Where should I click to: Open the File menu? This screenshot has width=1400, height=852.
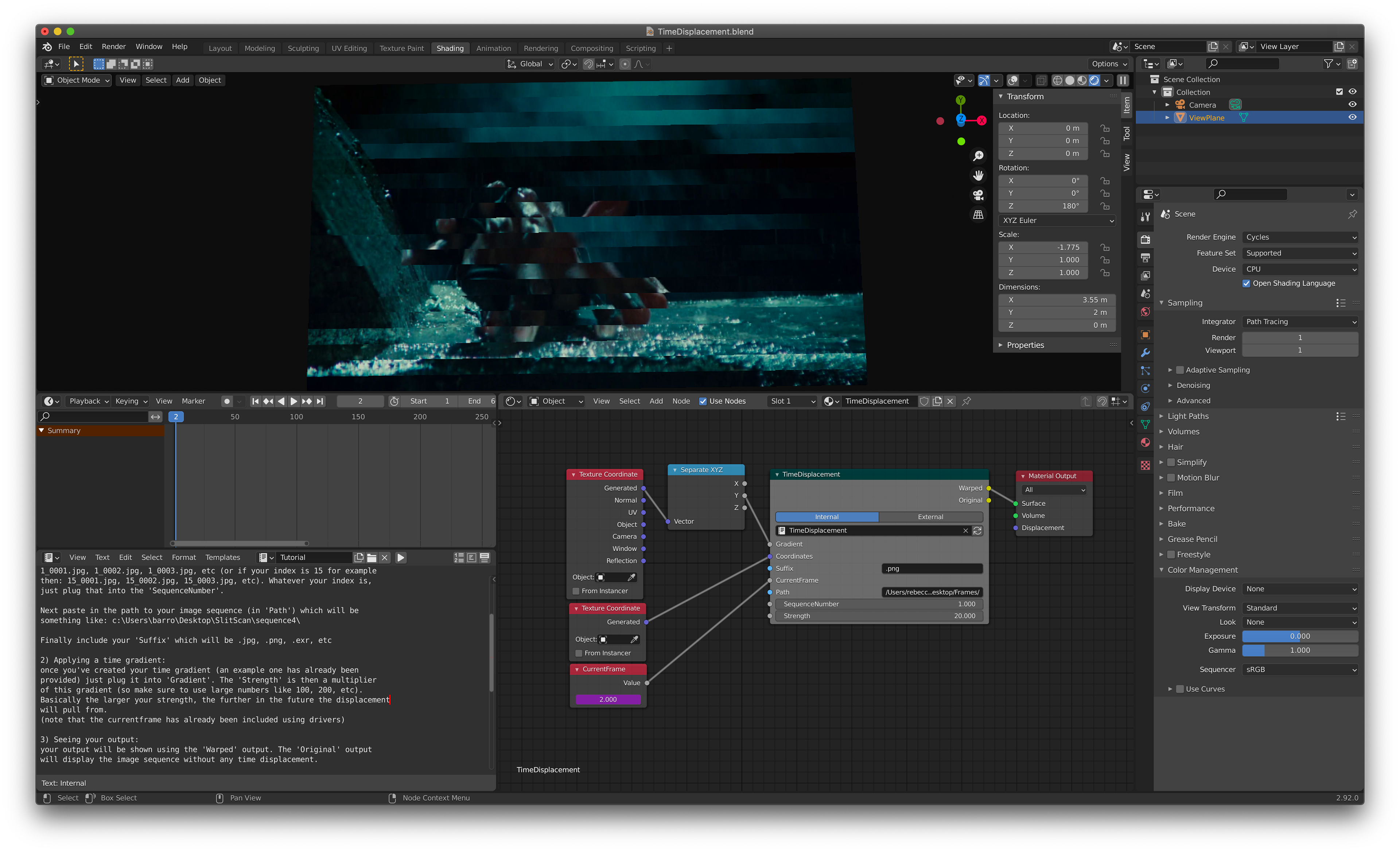pos(64,47)
